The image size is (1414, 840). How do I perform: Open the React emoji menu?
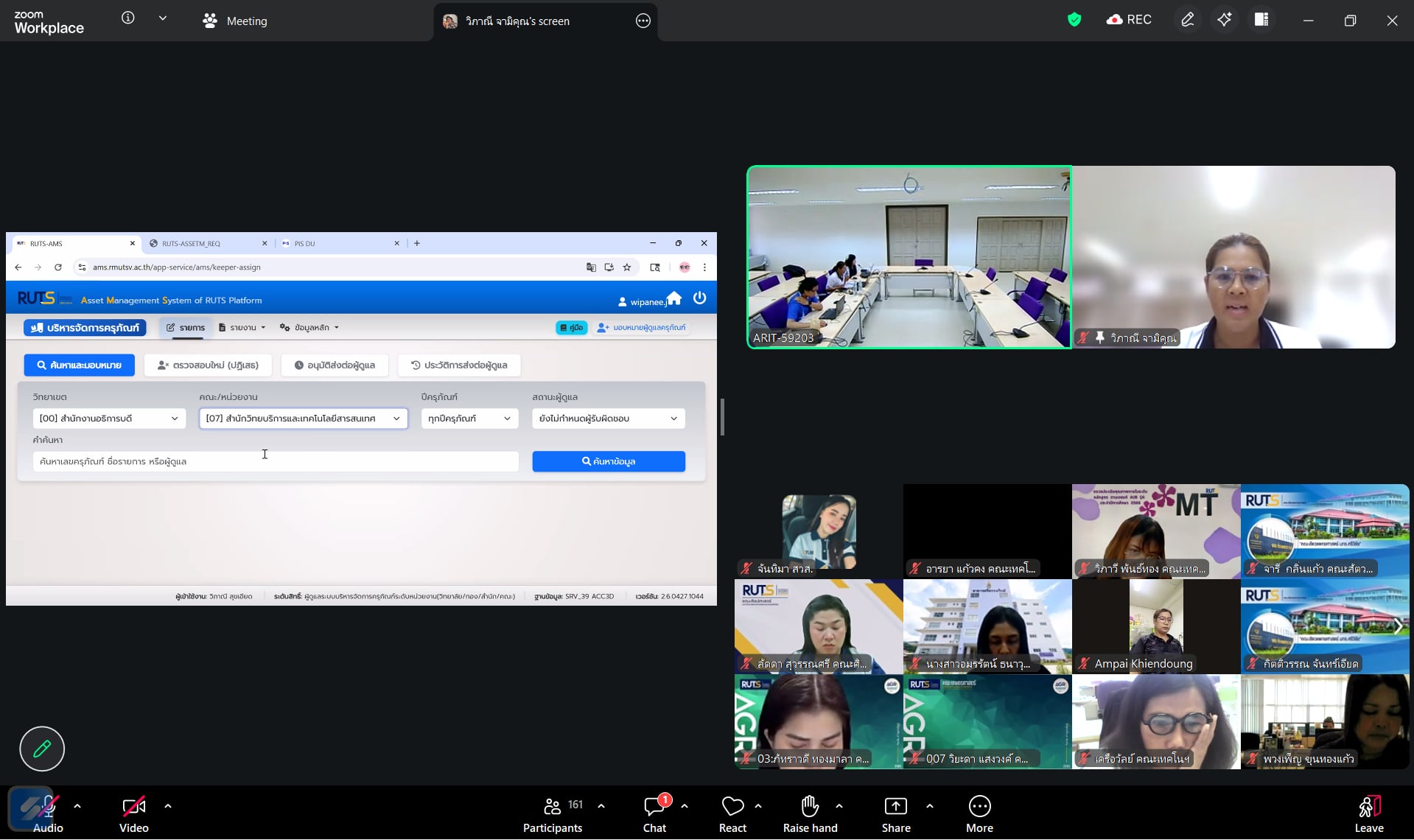pyautogui.click(x=732, y=813)
